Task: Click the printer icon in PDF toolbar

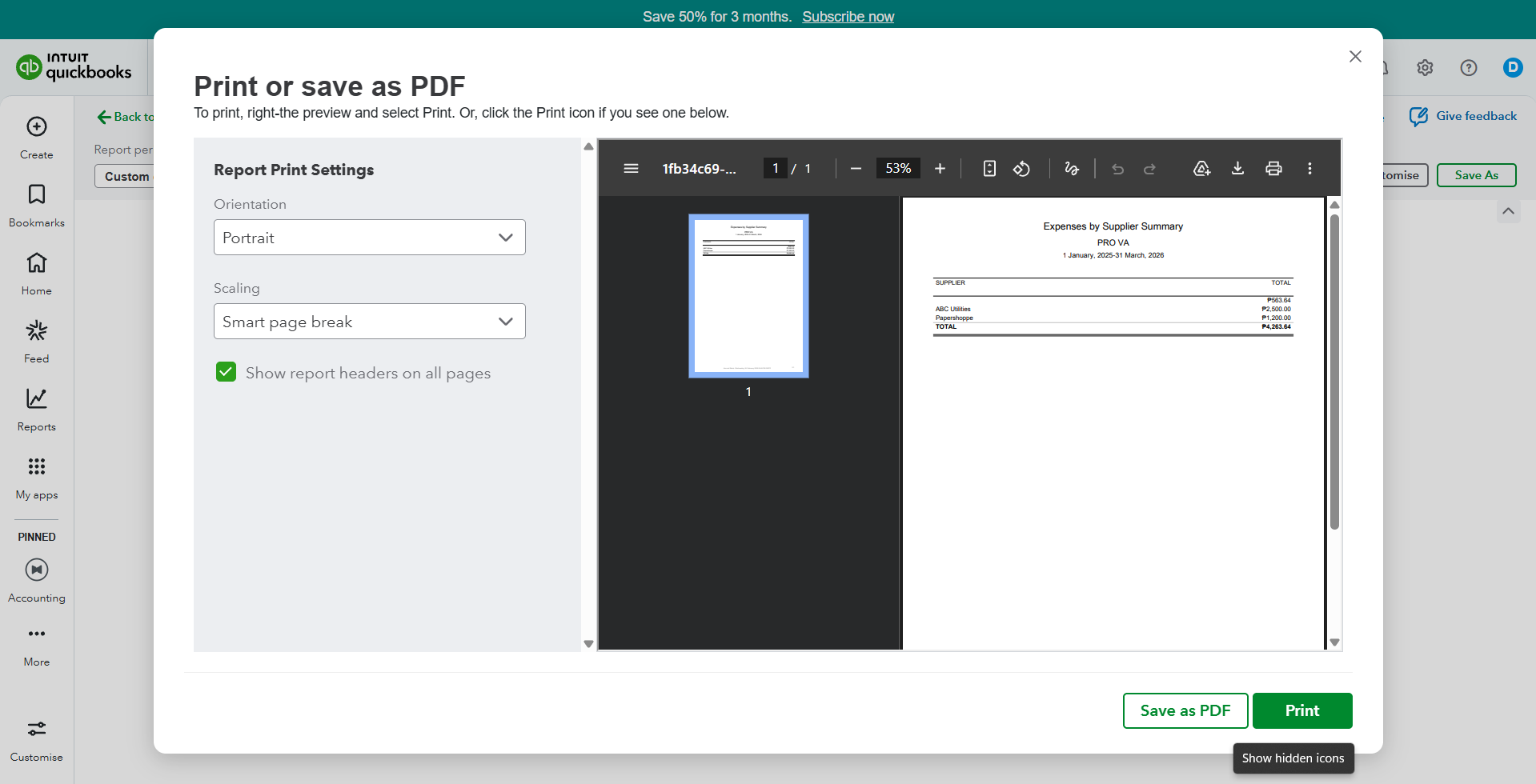Action: [1273, 169]
